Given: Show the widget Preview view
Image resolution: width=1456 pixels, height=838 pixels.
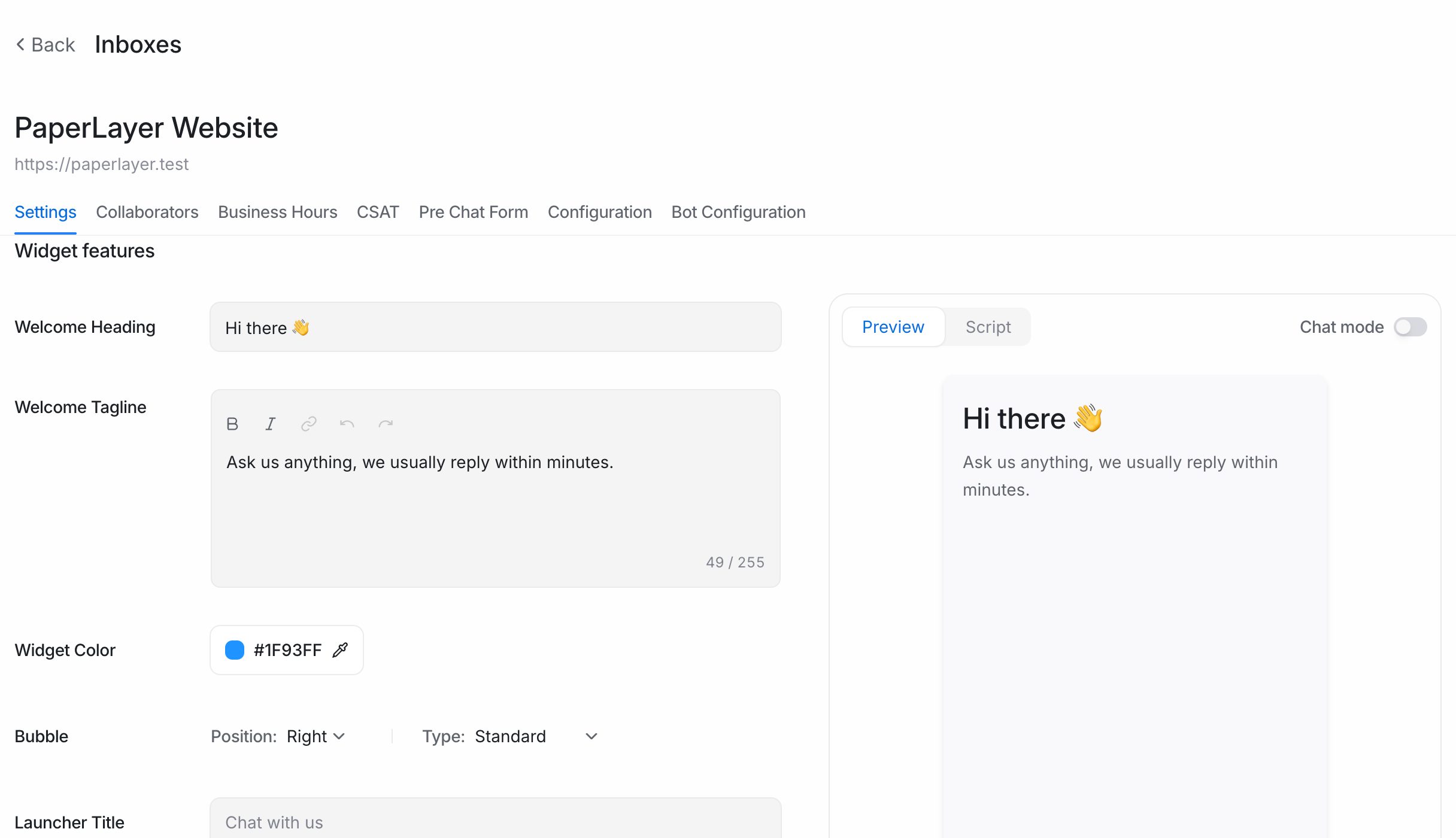Looking at the screenshot, I should pyautogui.click(x=893, y=327).
